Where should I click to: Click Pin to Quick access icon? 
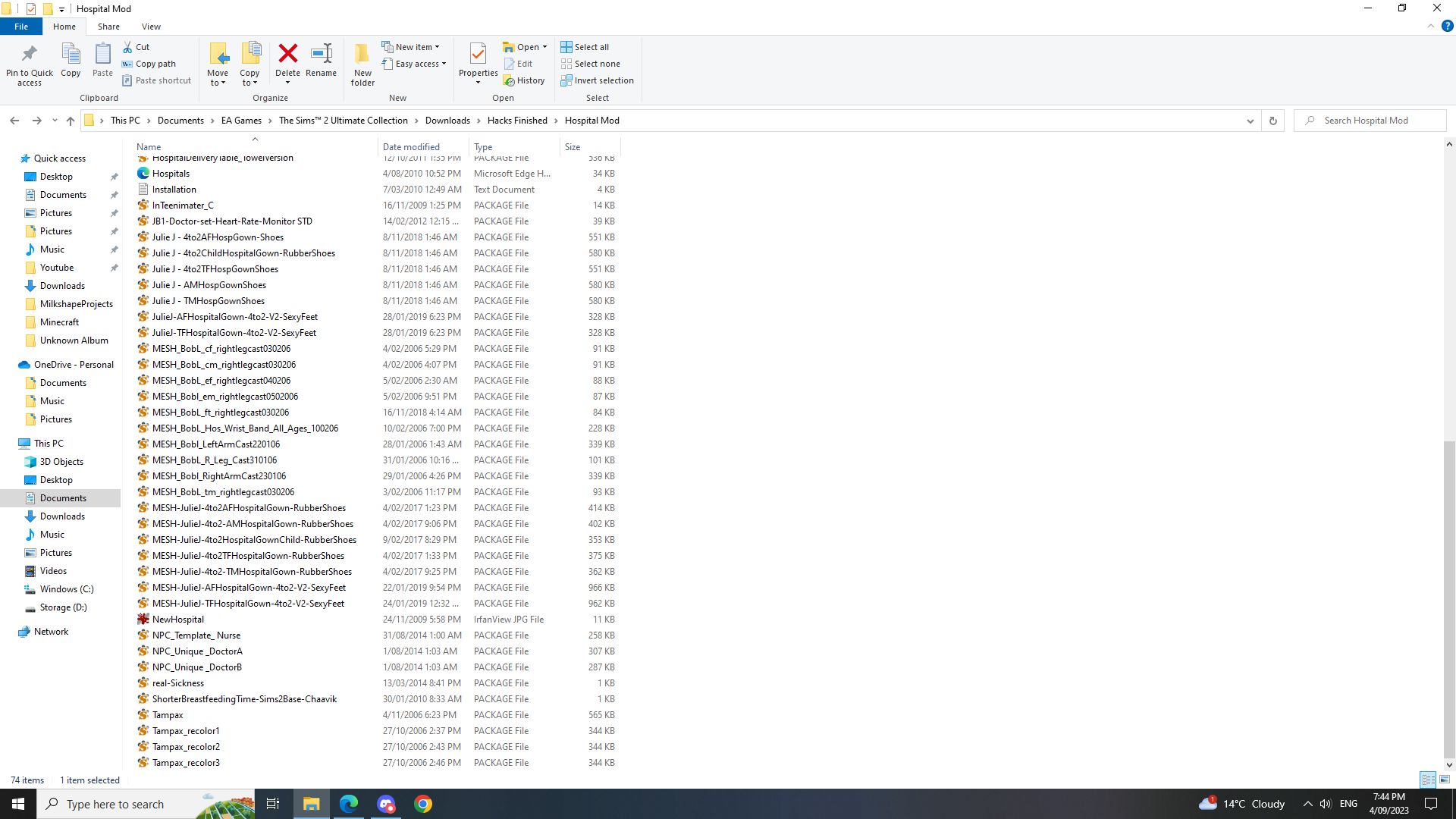tap(29, 55)
